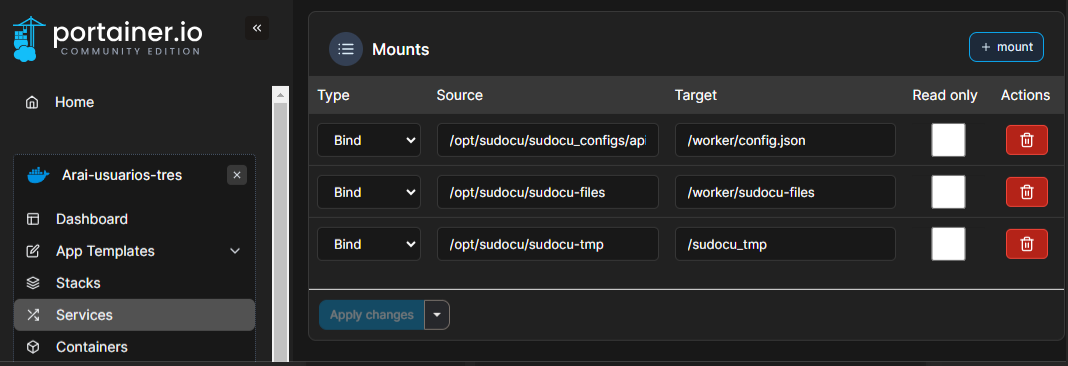Click the Containers cube icon
The image size is (1068, 366).
33,347
